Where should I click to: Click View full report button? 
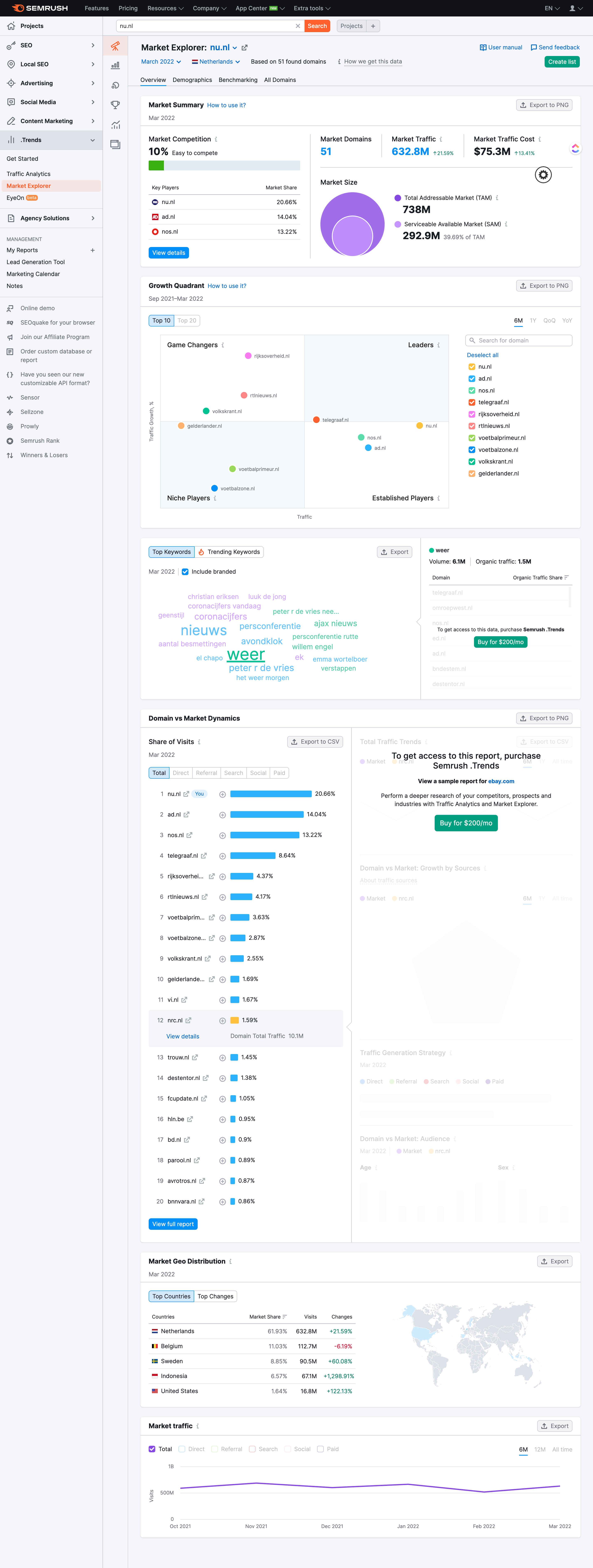(x=173, y=1224)
